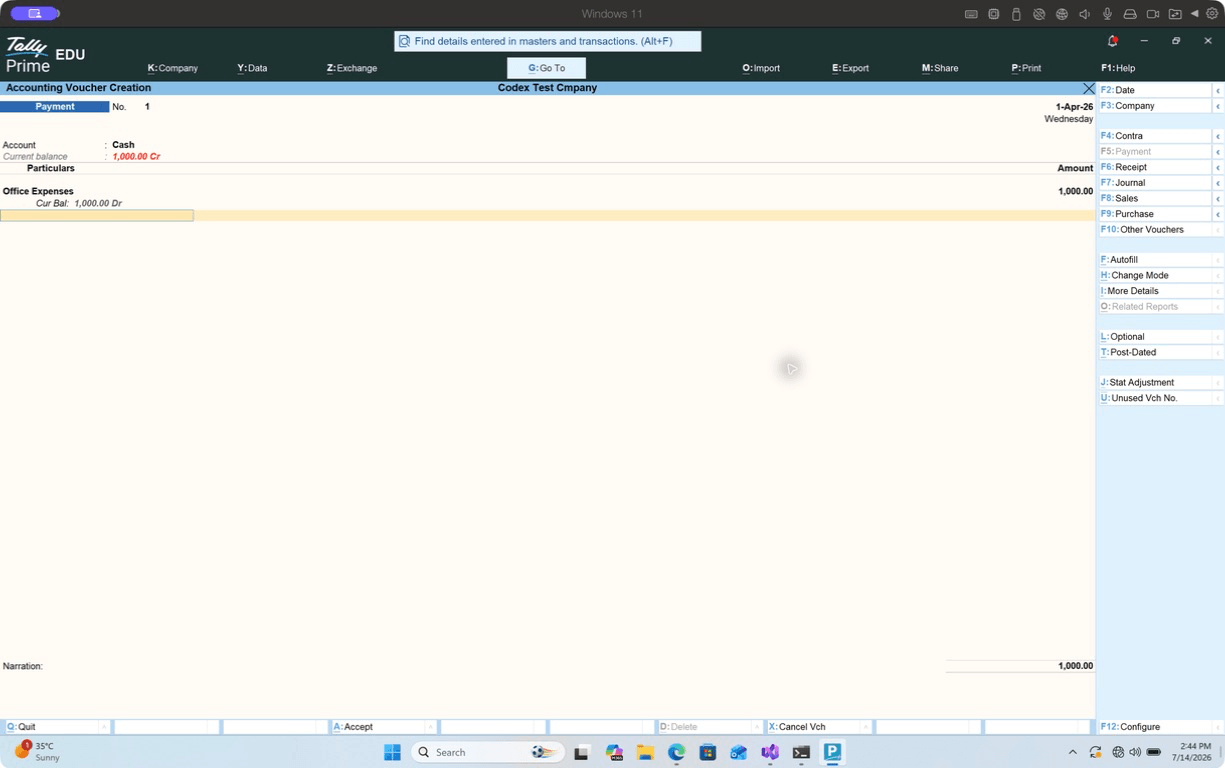Open the K: Company menu

coord(173,68)
